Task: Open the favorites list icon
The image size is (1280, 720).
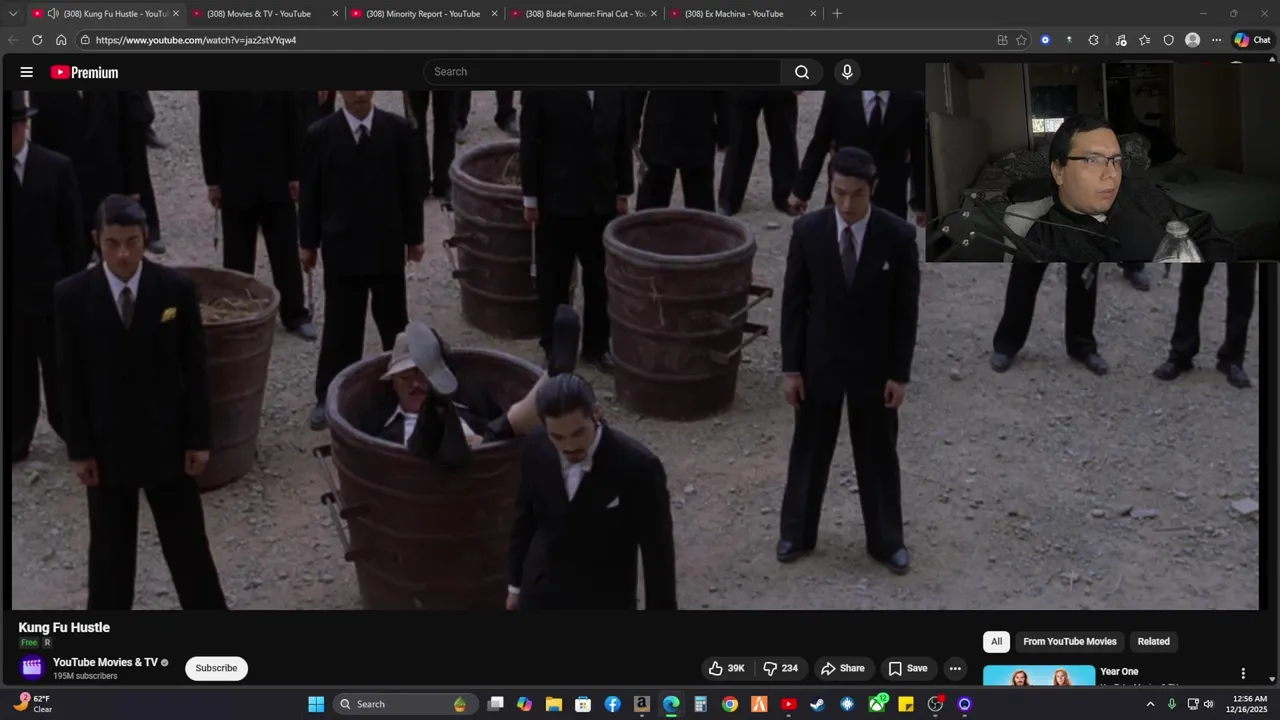Action: [1144, 40]
